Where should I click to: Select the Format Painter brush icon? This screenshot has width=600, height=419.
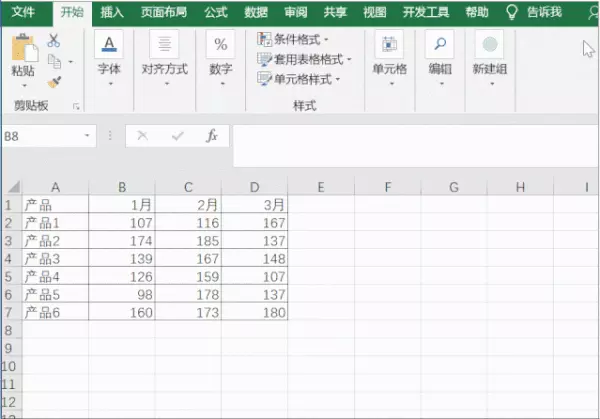click(54, 82)
